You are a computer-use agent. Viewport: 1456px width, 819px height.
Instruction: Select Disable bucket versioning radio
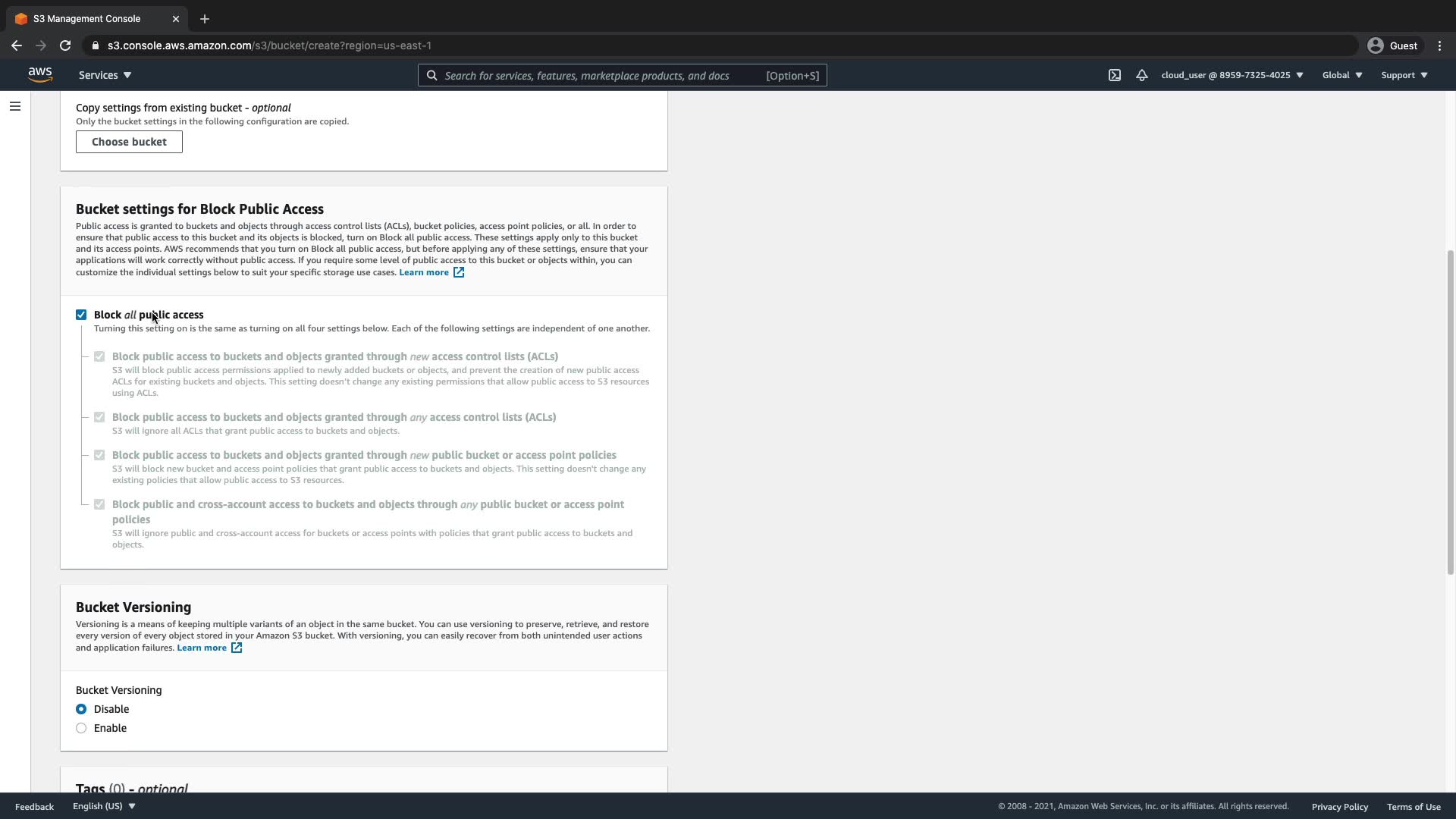[x=81, y=709]
